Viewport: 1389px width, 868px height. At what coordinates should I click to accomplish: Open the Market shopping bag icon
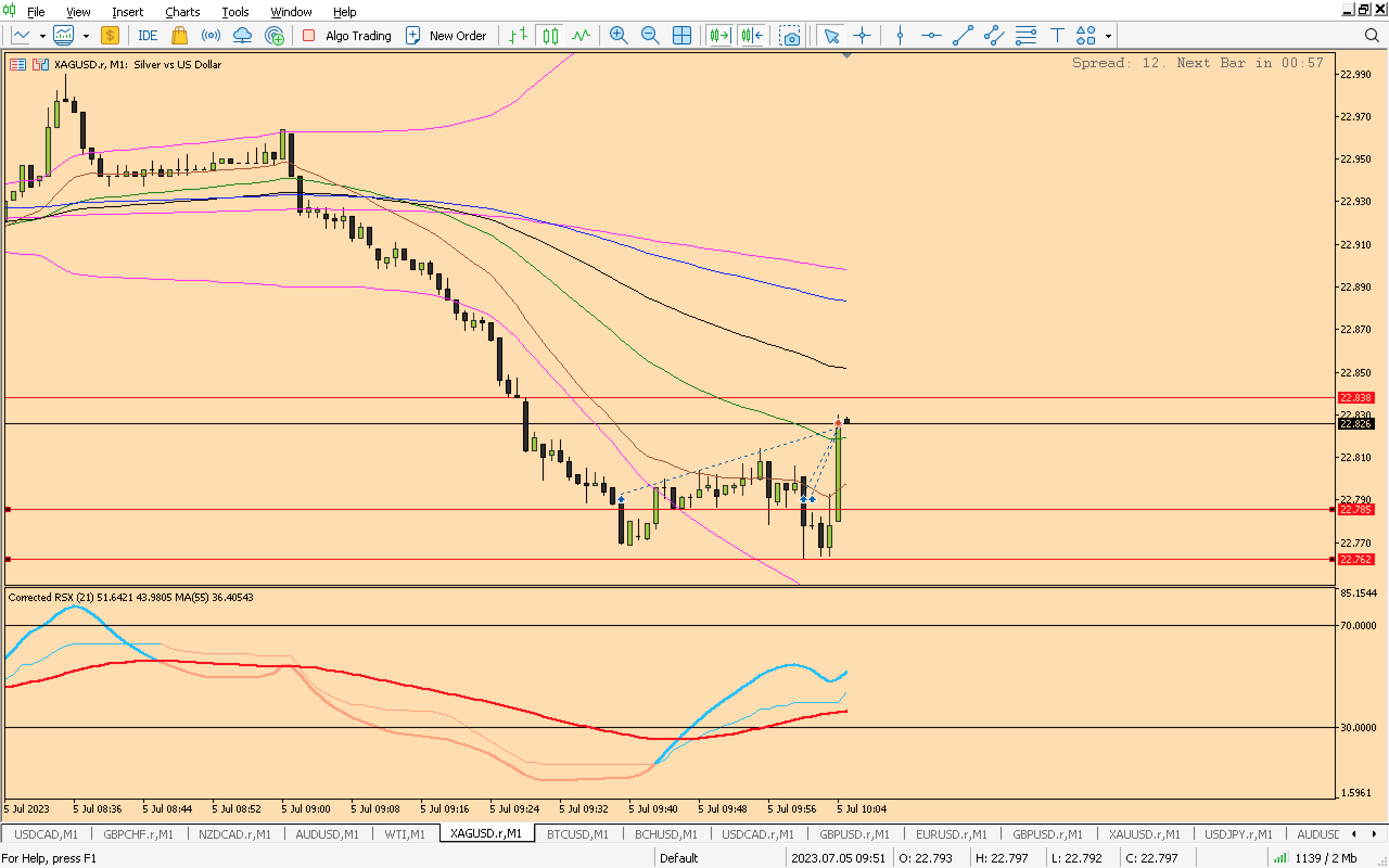tap(180, 36)
